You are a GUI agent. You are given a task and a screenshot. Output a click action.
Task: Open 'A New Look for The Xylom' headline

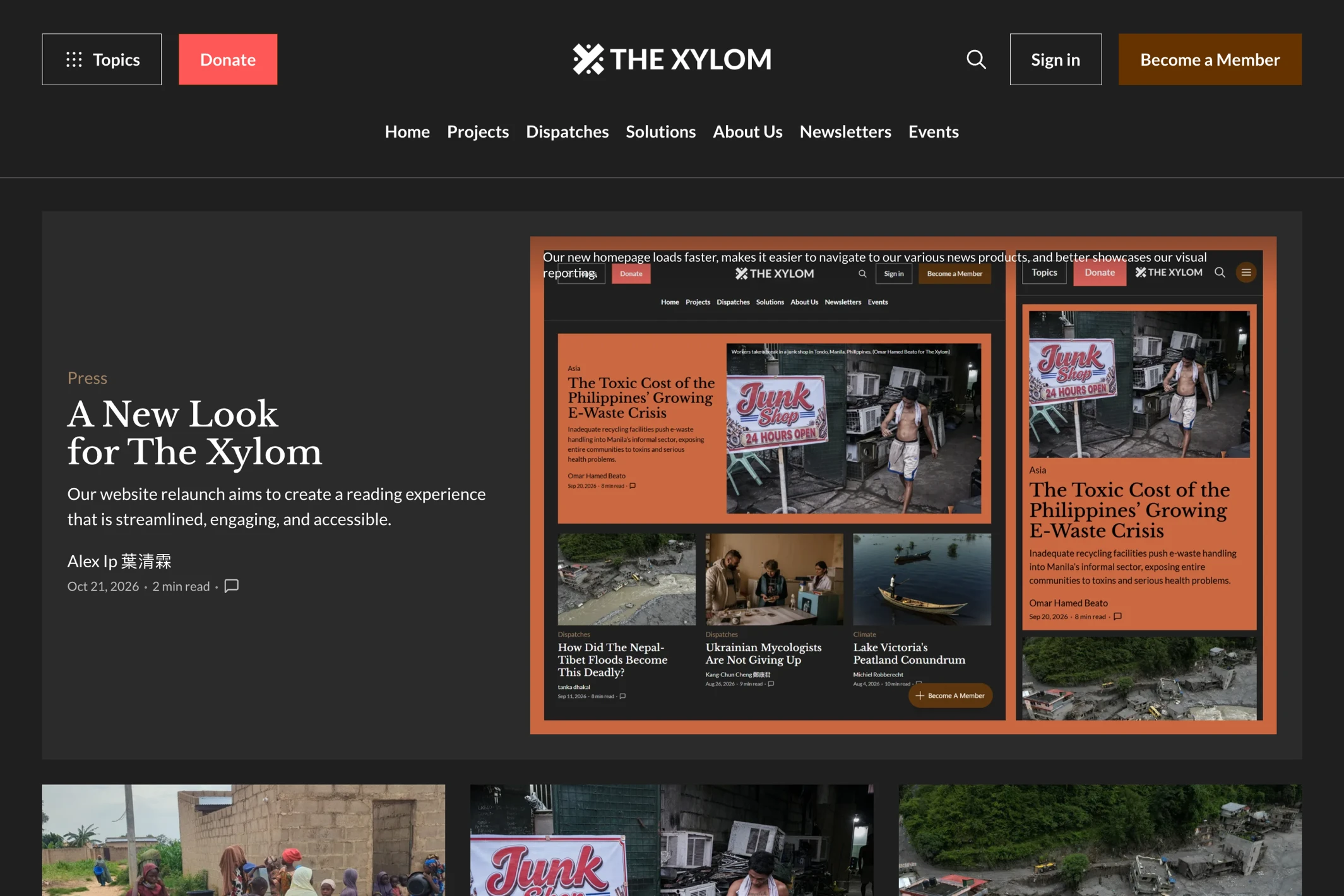coord(194,433)
